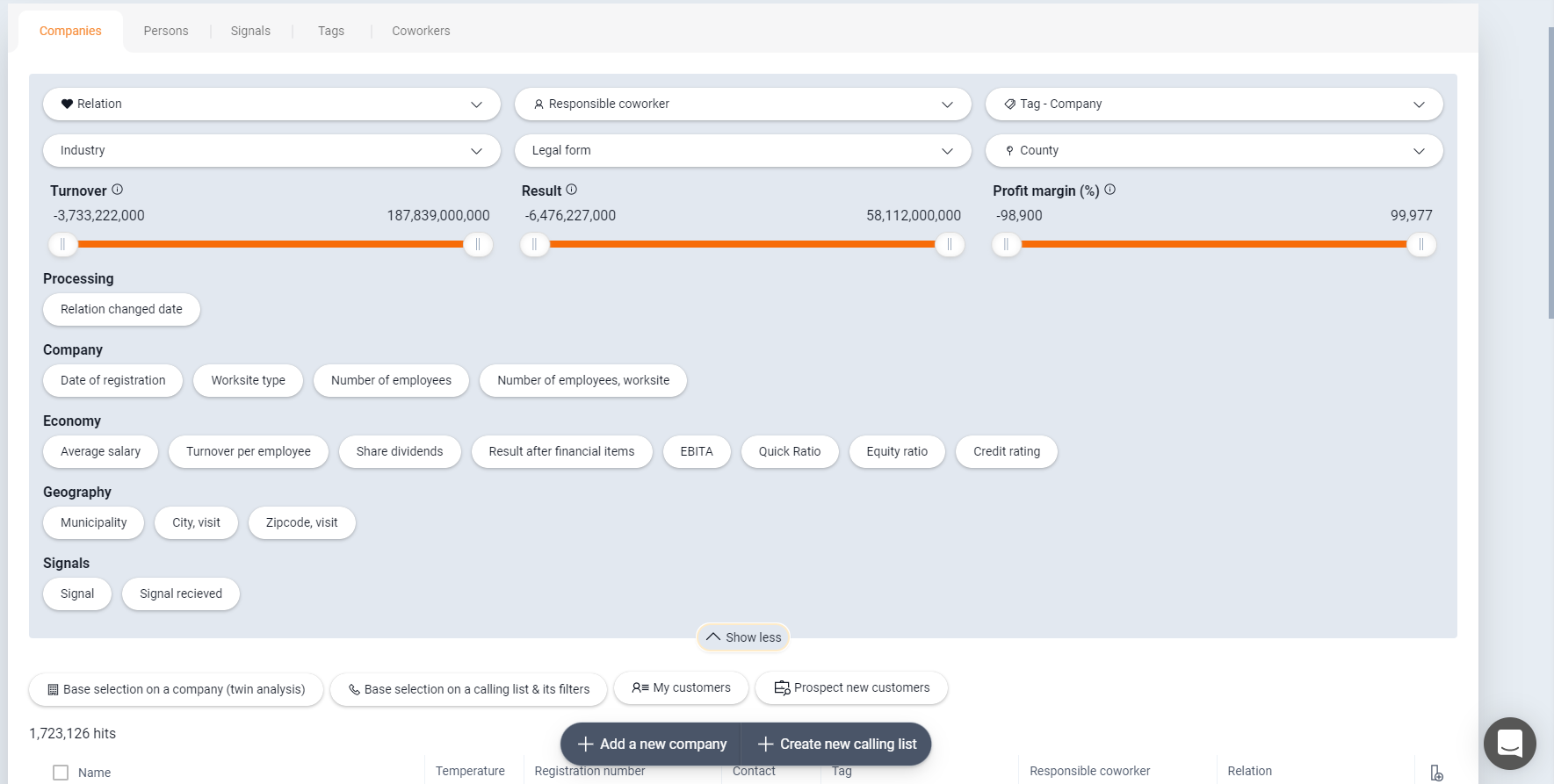
Task: Click the My customers button
Action: 681,688
